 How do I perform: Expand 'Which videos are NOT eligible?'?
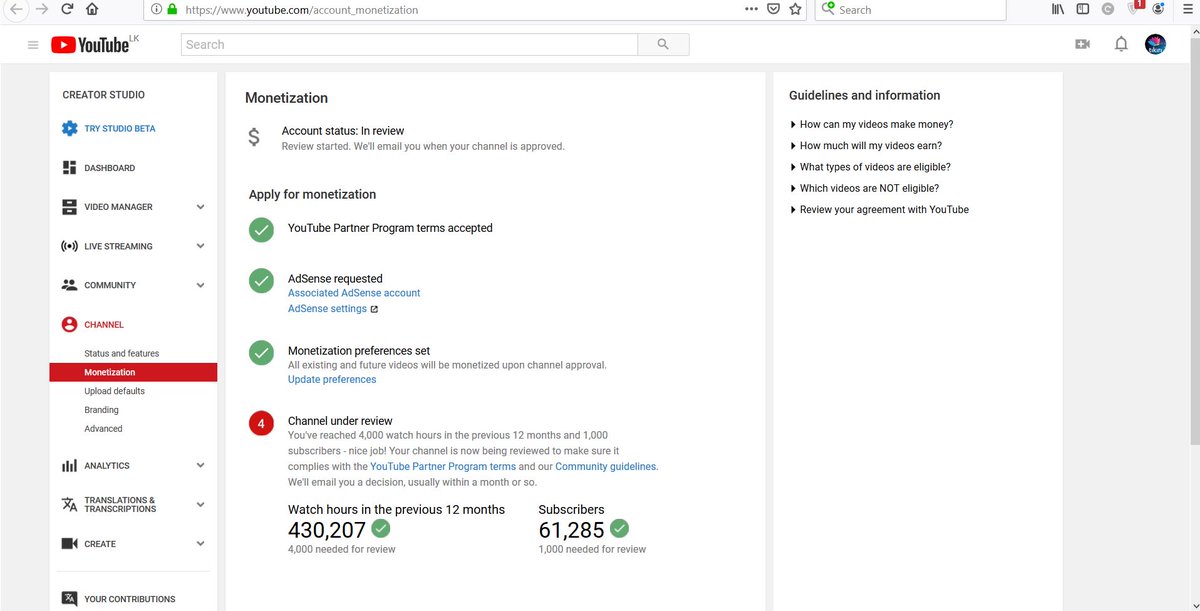(x=864, y=188)
